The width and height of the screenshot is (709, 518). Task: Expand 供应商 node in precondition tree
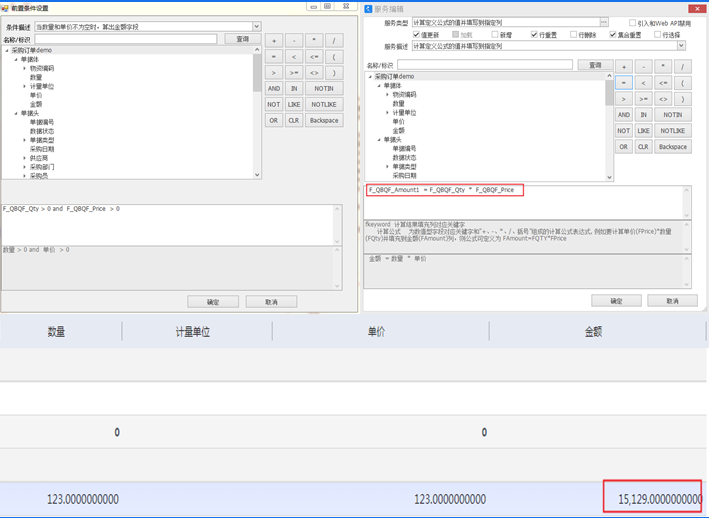(24, 158)
